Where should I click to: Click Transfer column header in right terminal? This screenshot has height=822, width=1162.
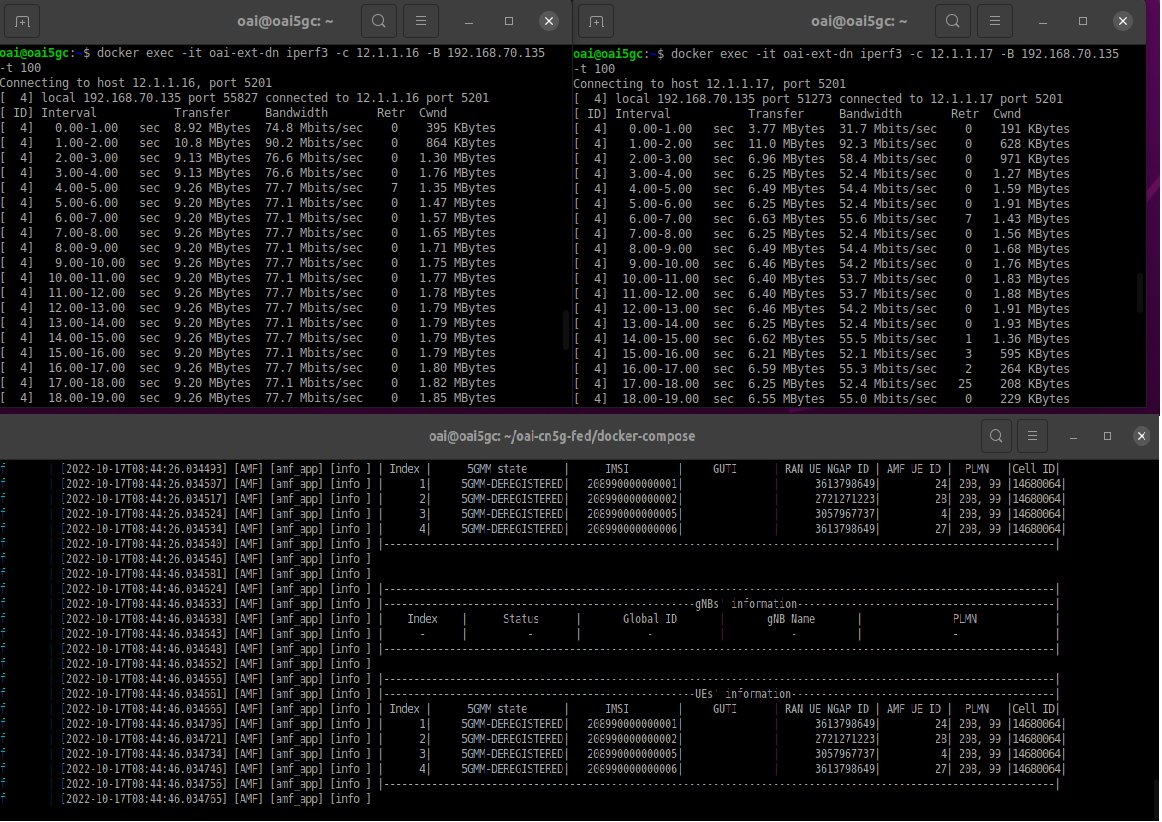click(776, 113)
